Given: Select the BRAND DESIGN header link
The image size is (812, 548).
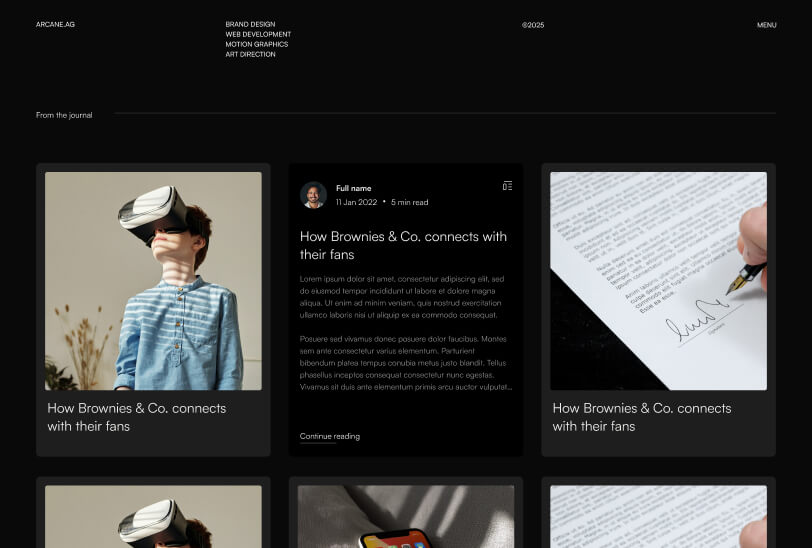Looking at the screenshot, I should tap(250, 24).
